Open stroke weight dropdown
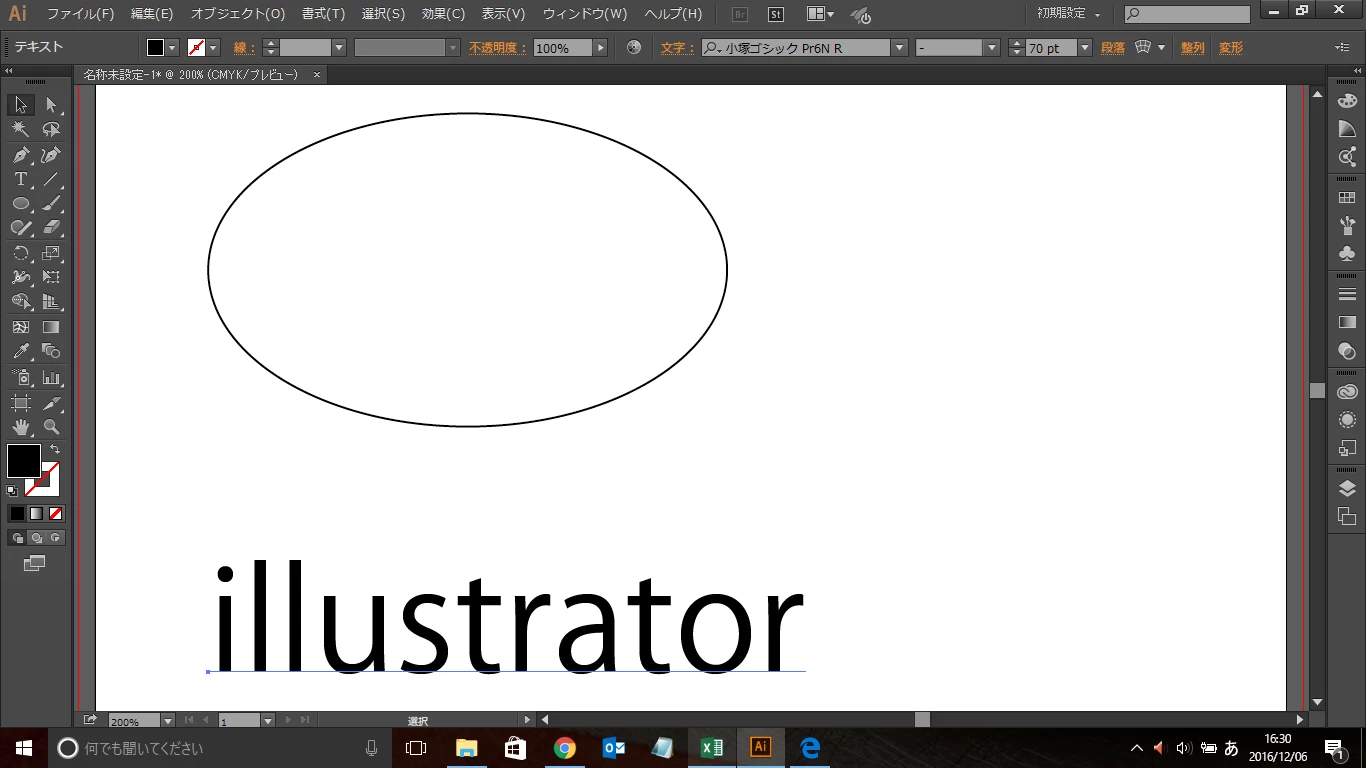 [x=339, y=48]
